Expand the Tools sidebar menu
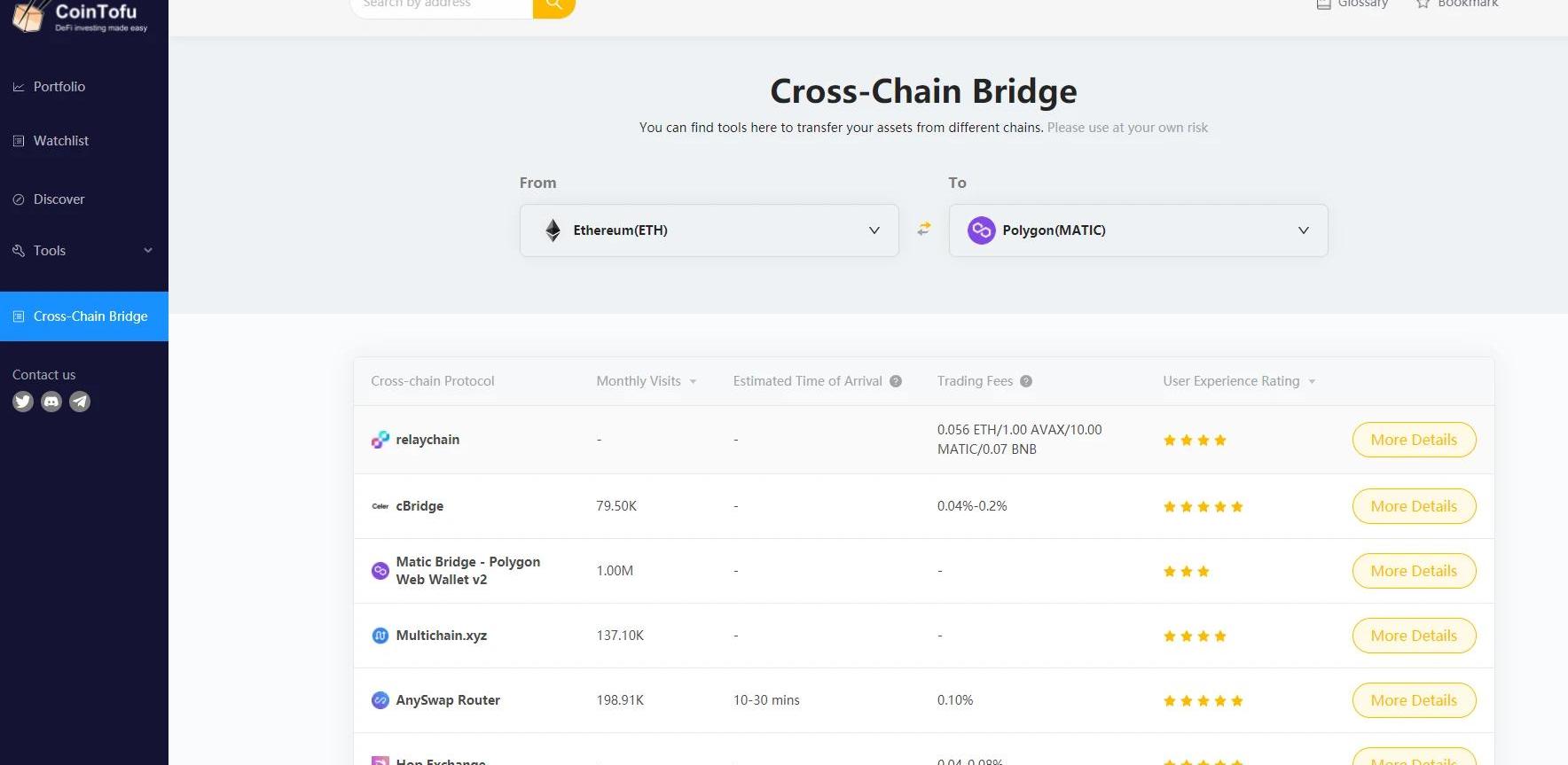 pos(83,251)
